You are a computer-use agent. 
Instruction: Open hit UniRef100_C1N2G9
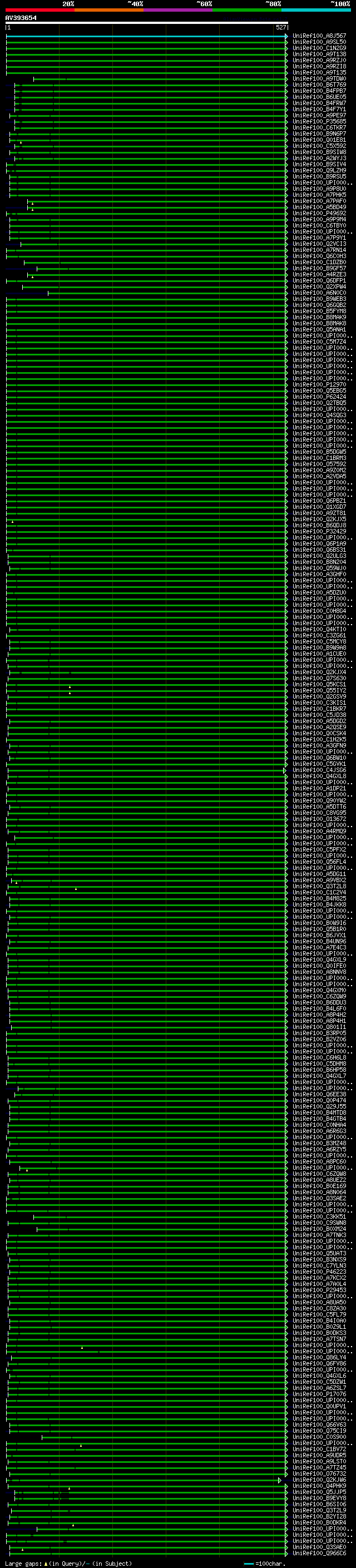319,48
